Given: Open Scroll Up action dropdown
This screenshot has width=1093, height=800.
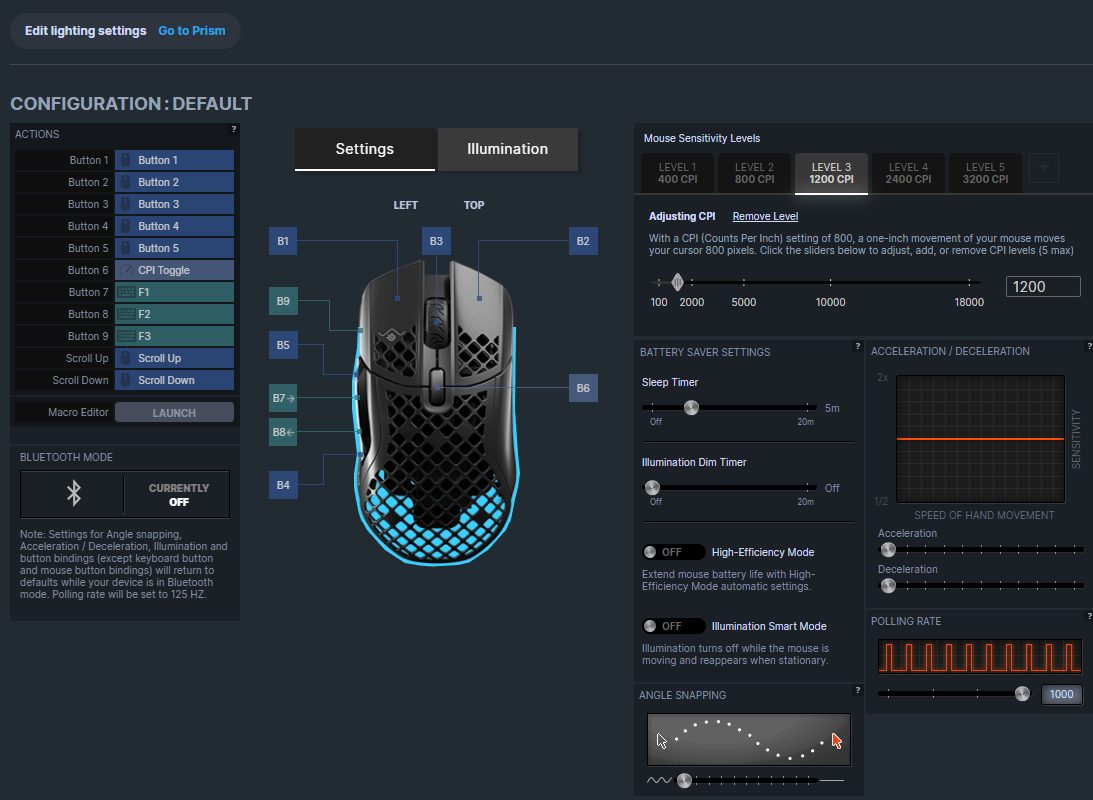Looking at the screenshot, I should 174,358.
